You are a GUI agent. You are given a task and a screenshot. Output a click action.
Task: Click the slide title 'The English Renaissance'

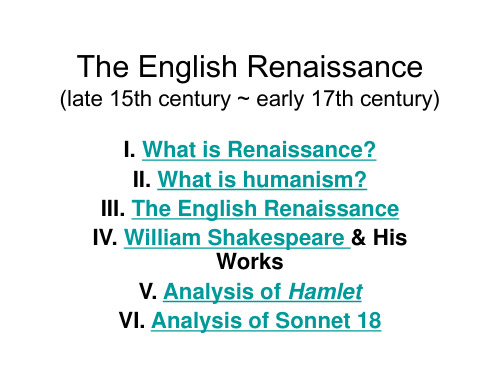click(x=250, y=67)
